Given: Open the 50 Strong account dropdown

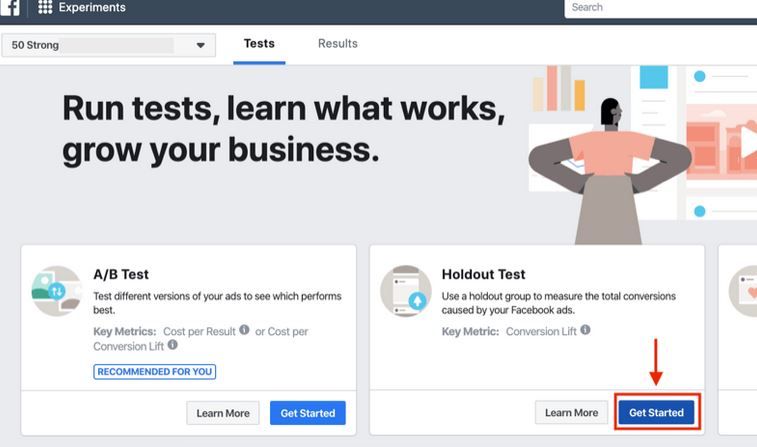Looking at the screenshot, I should (109, 45).
